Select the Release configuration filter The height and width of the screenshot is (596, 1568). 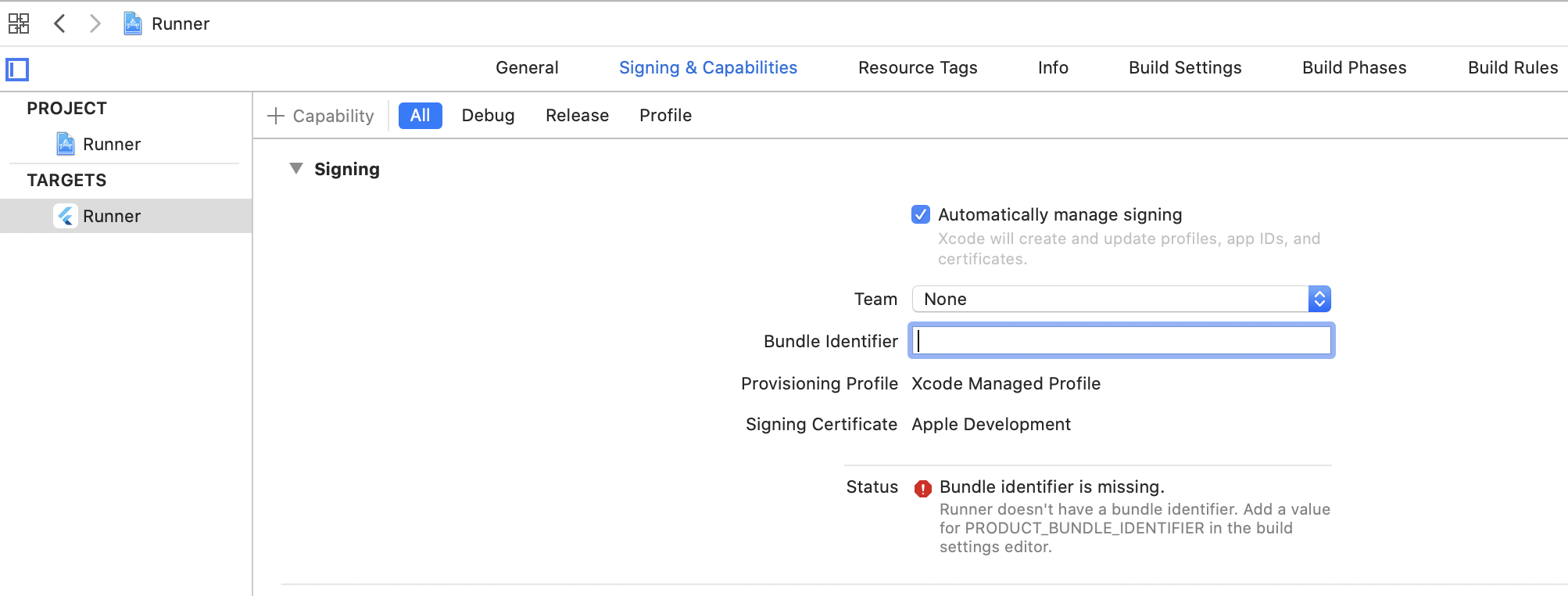[577, 116]
